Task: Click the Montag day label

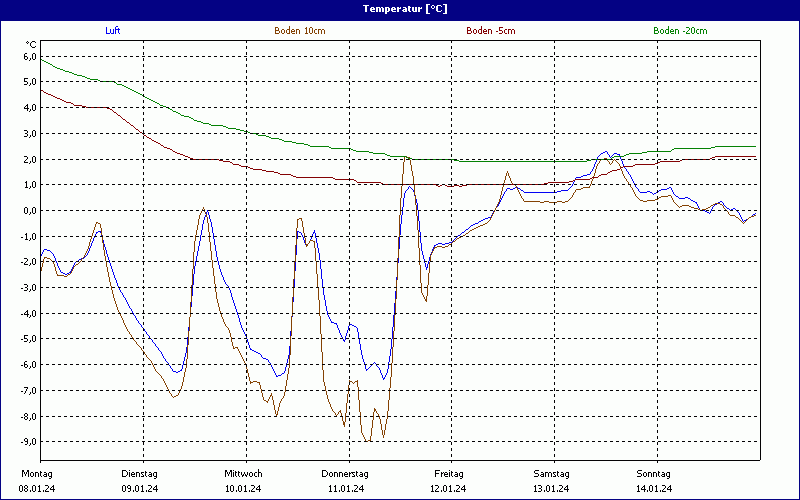Action: (36, 473)
